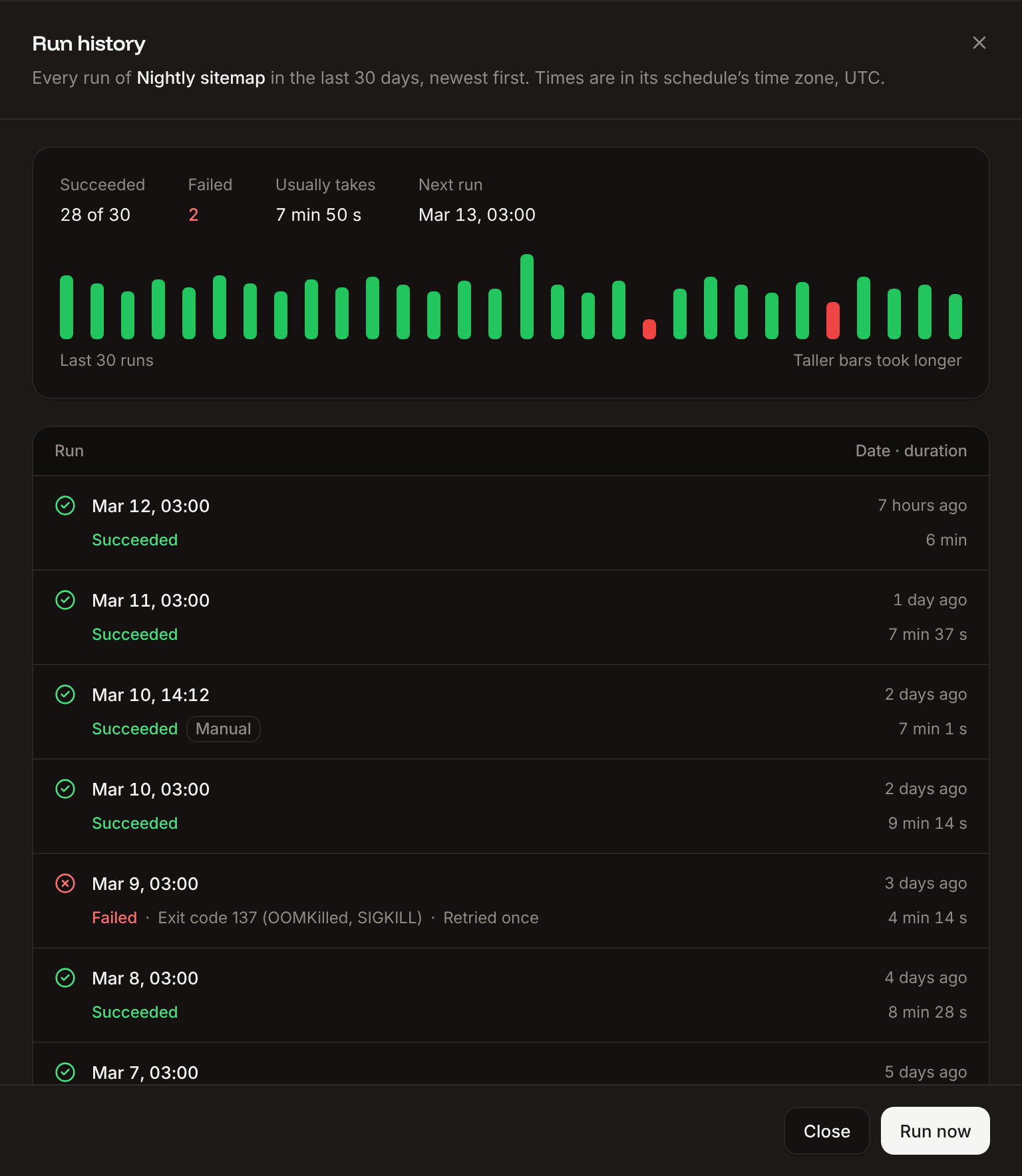Click the red Failed status under Mar 9
This screenshot has height=1176, width=1022.
point(114,918)
